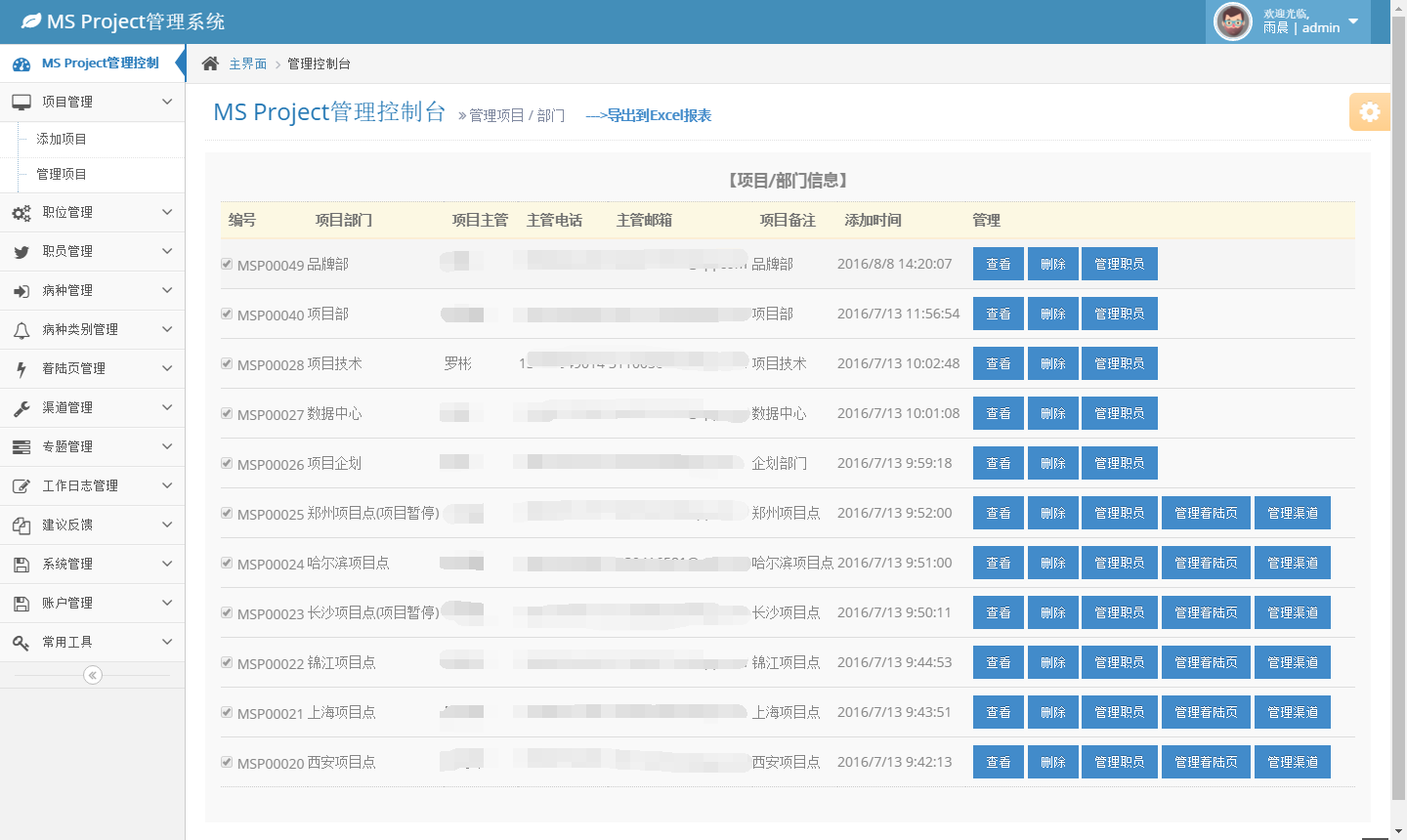Select 管理项目 in the sidebar submenu
Viewport: 1407px width, 840px height.
[x=62, y=174]
